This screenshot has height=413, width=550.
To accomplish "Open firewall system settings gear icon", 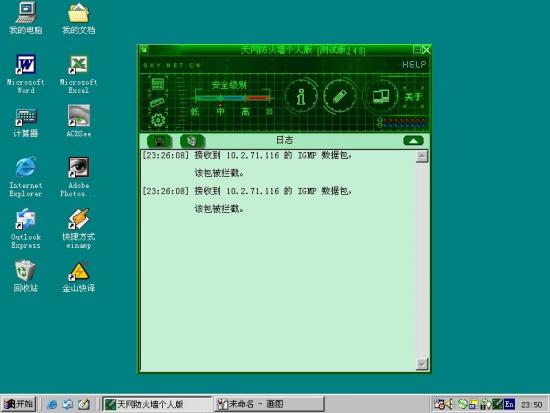I will click(x=158, y=120).
